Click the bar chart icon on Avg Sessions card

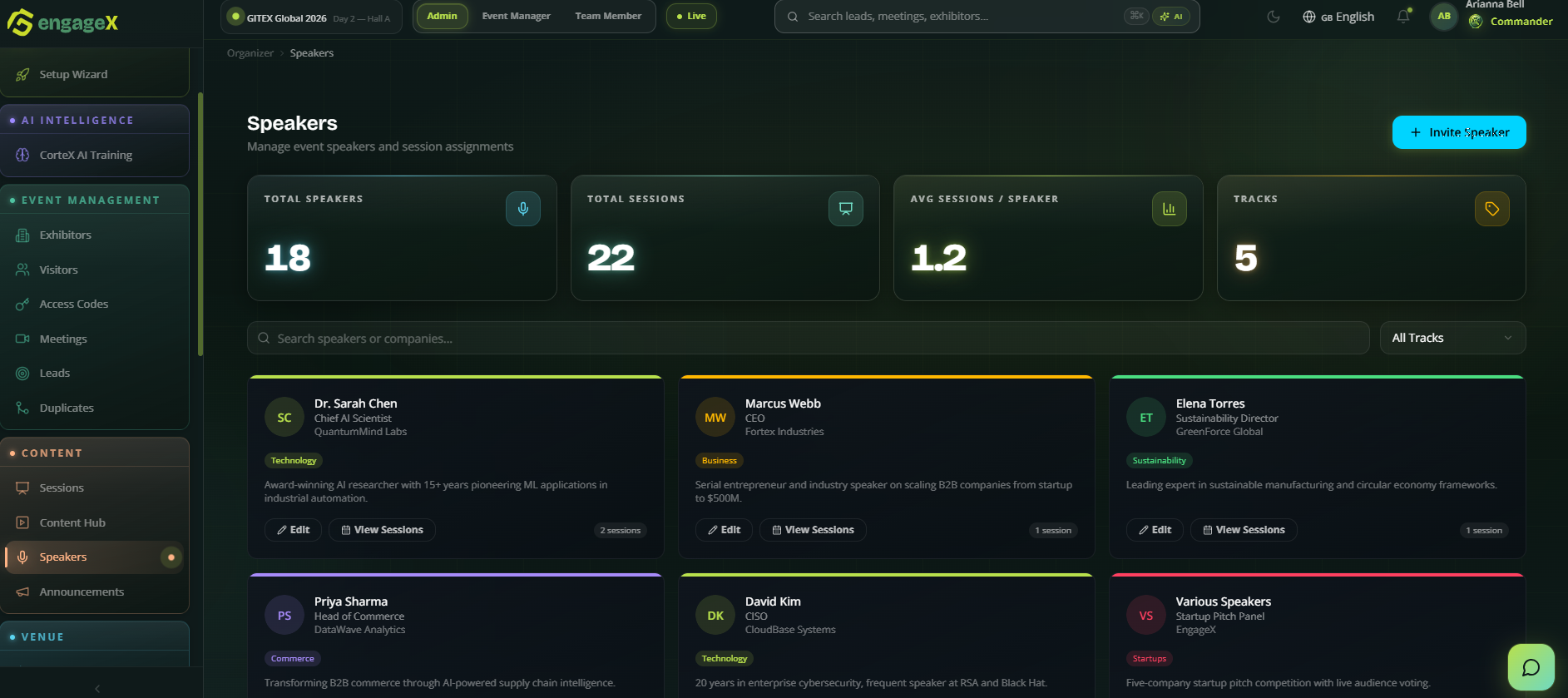(x=1170, y=209)
